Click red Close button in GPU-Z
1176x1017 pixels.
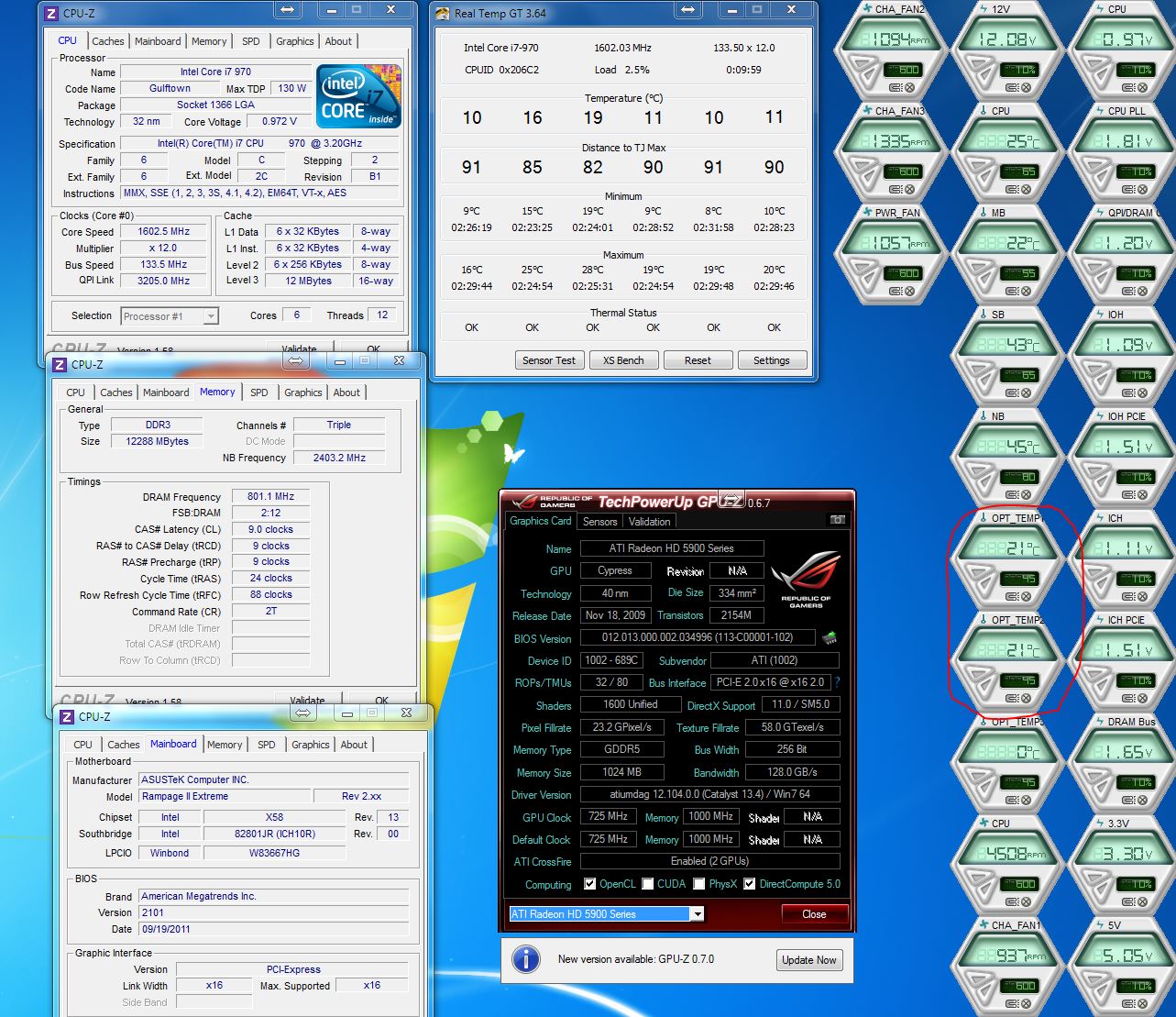point(814,914)
